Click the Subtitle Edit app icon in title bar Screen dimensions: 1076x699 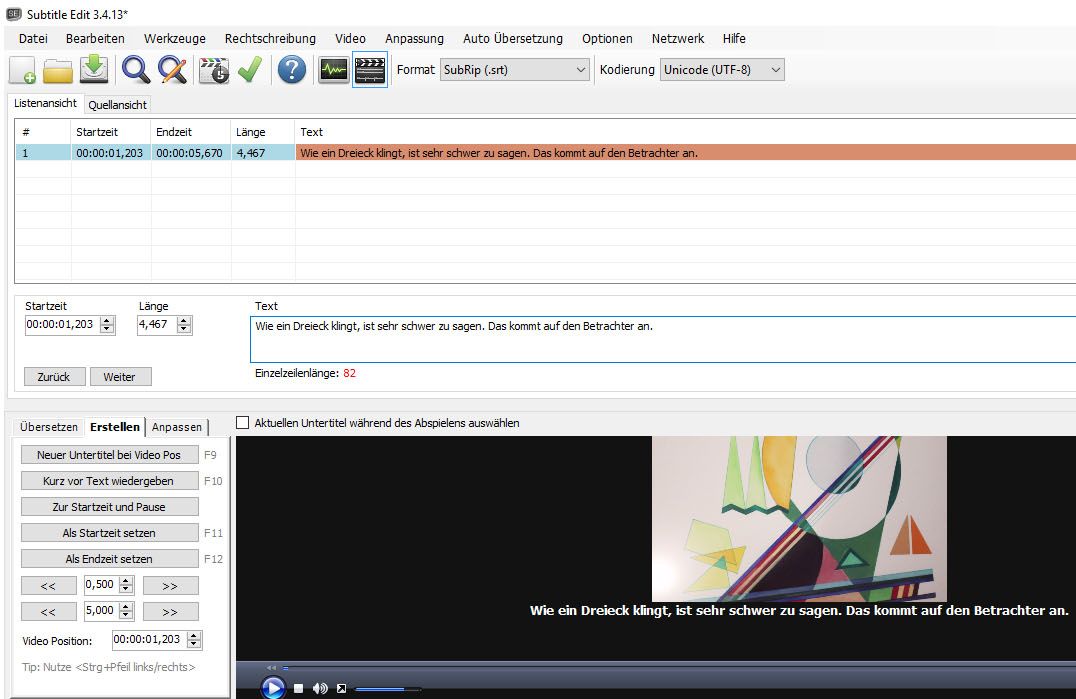[14, 14]
